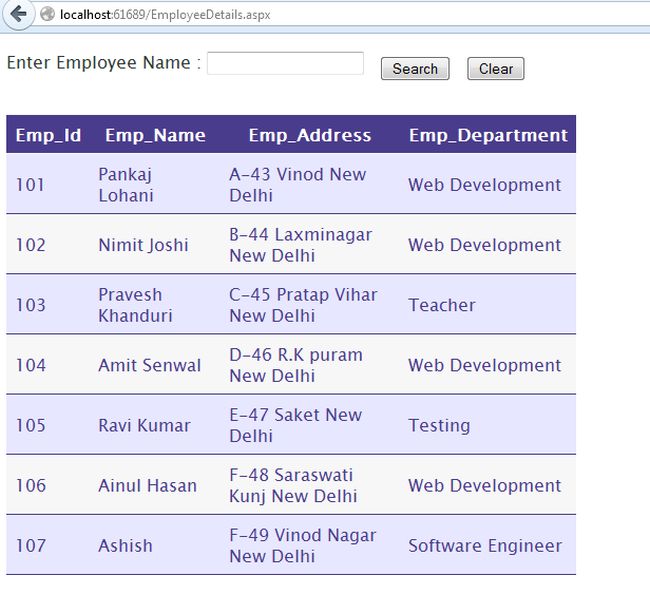
Task: Click the globe site icon in address bar
Action: (x=48, y=15)
